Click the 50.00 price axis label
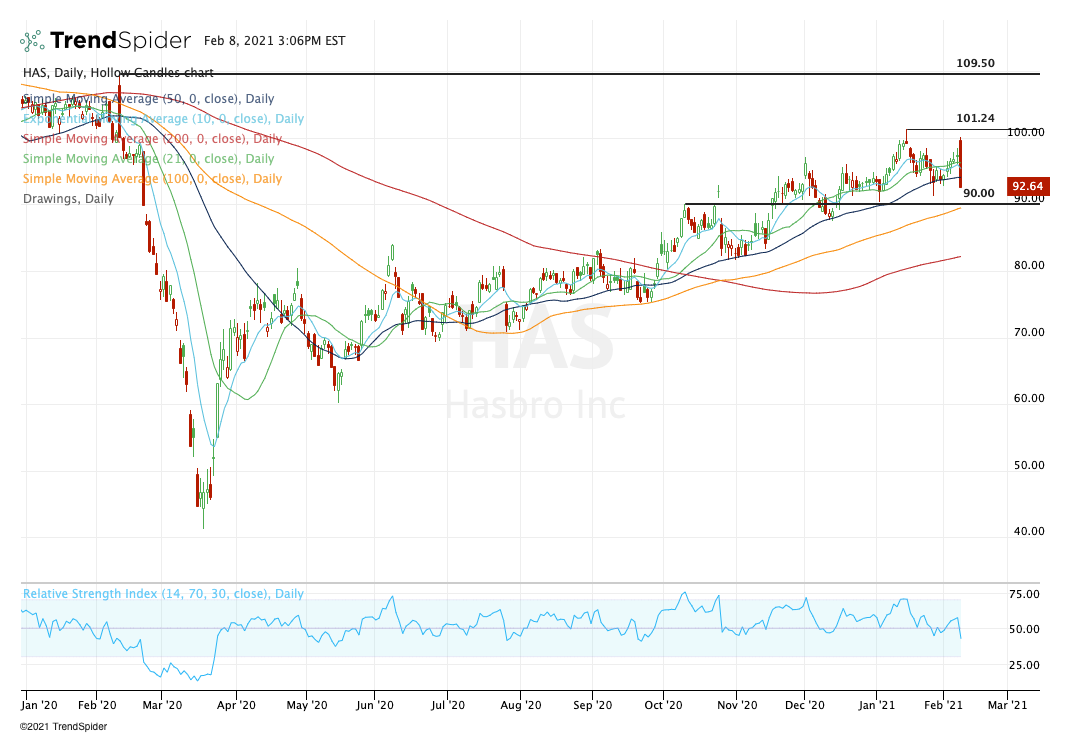1070x736 pixels. coord(1029,465)
